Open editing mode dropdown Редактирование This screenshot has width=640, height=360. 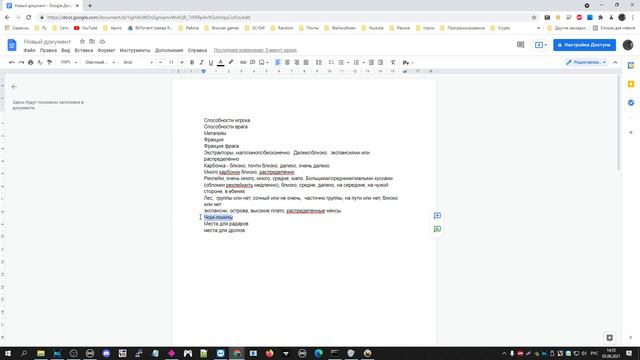[x=586, y=62]
